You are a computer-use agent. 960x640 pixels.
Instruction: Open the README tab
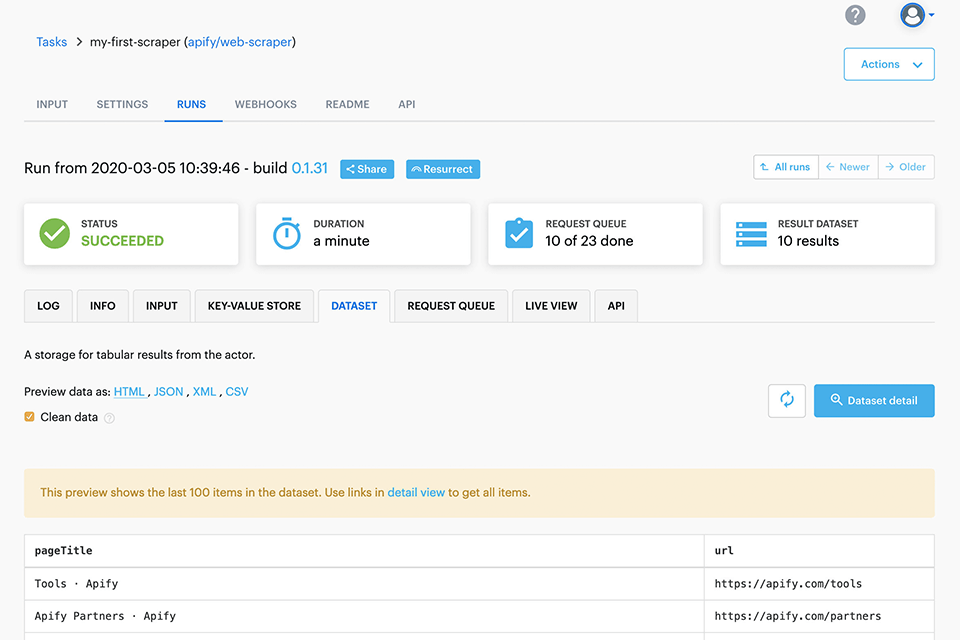[347, 104]
